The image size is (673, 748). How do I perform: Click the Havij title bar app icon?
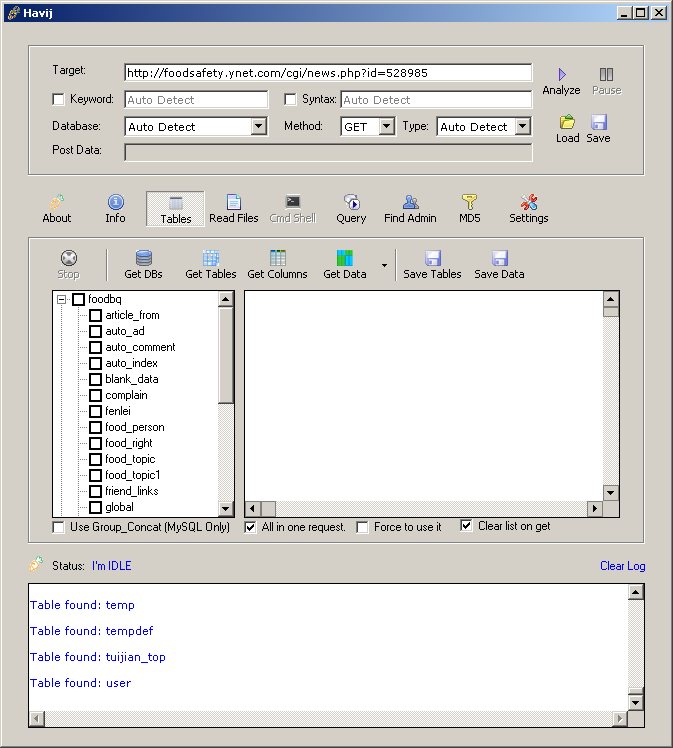(x=14, y=13)
